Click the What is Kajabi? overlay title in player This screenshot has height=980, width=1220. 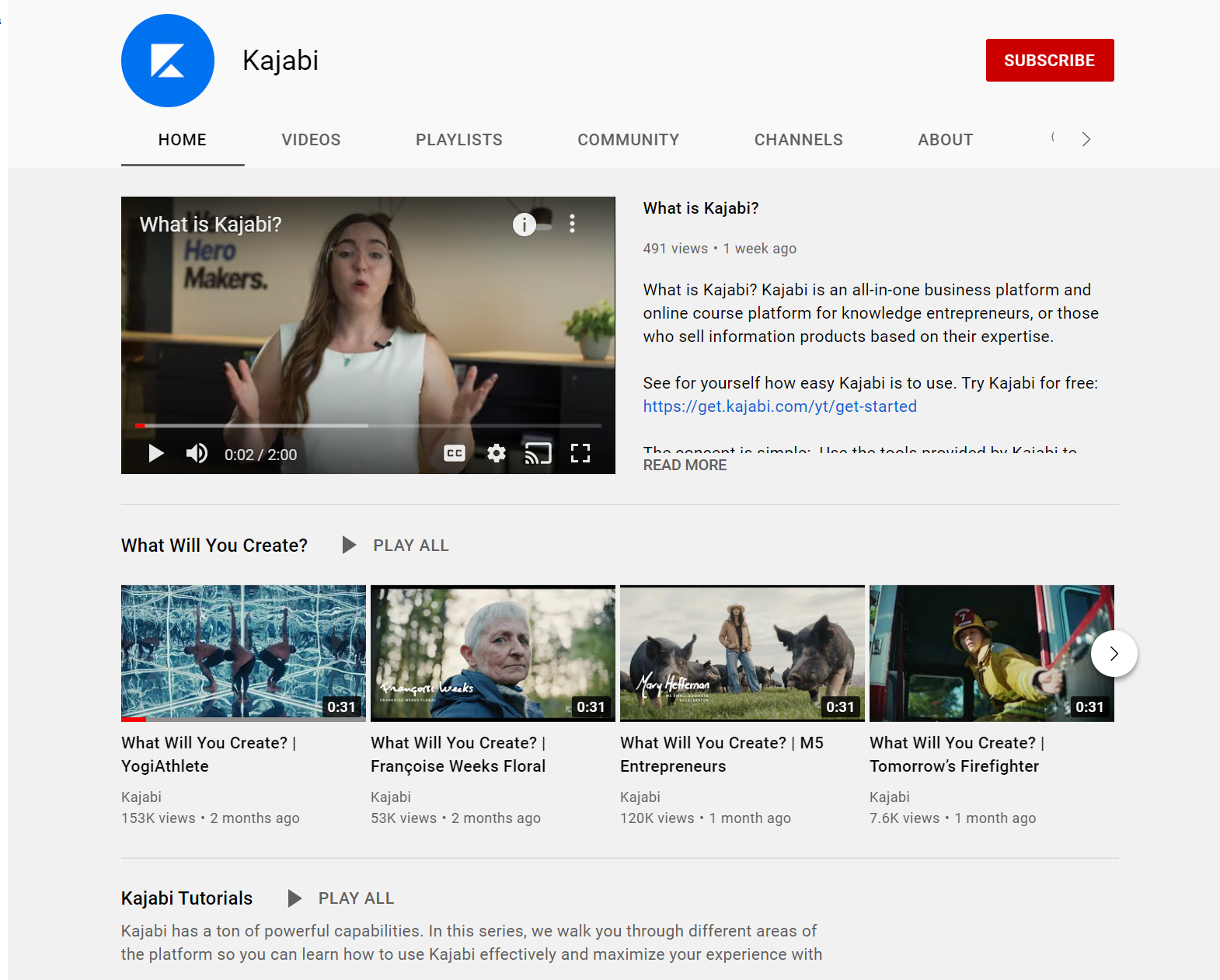pyautogui.click(x=211, y=225)
